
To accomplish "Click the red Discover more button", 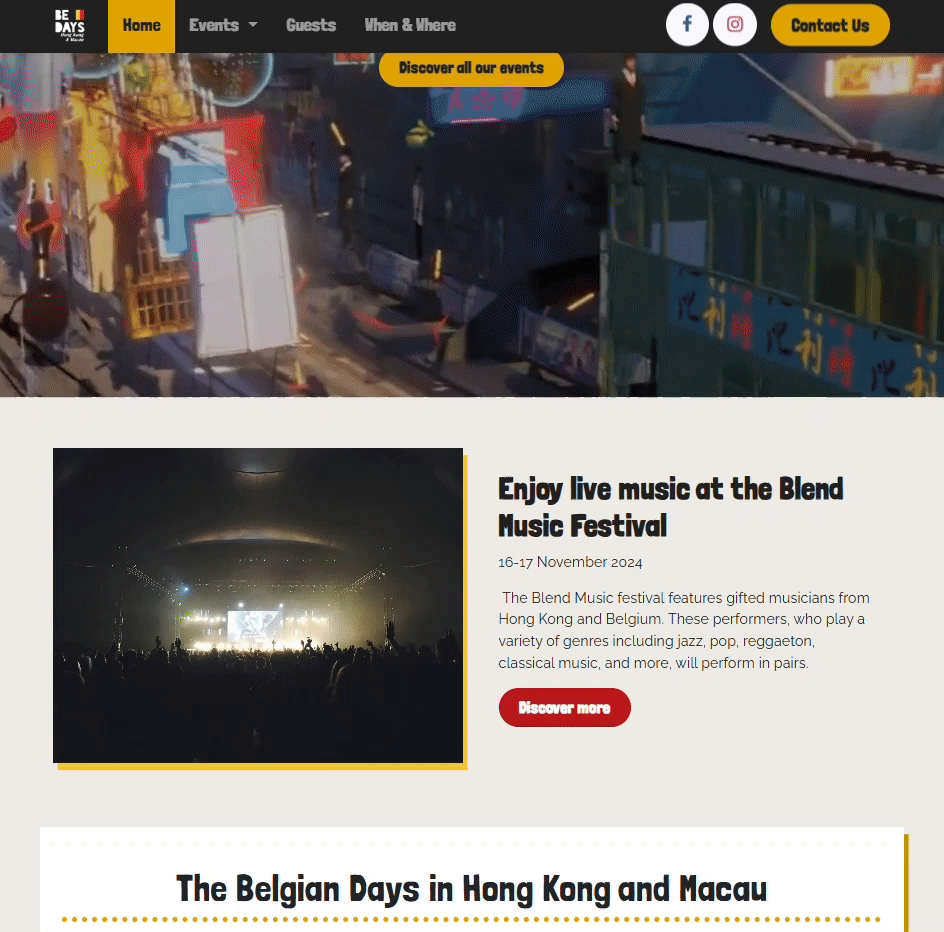I will pyautogui.click(x=565, y=707).
